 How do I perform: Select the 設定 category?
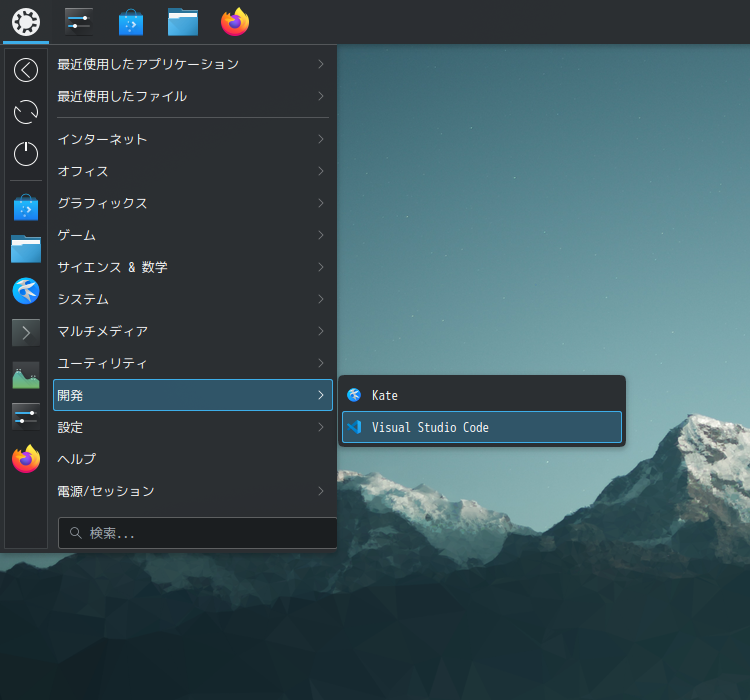pyautogui.click(x=192, y=427)
